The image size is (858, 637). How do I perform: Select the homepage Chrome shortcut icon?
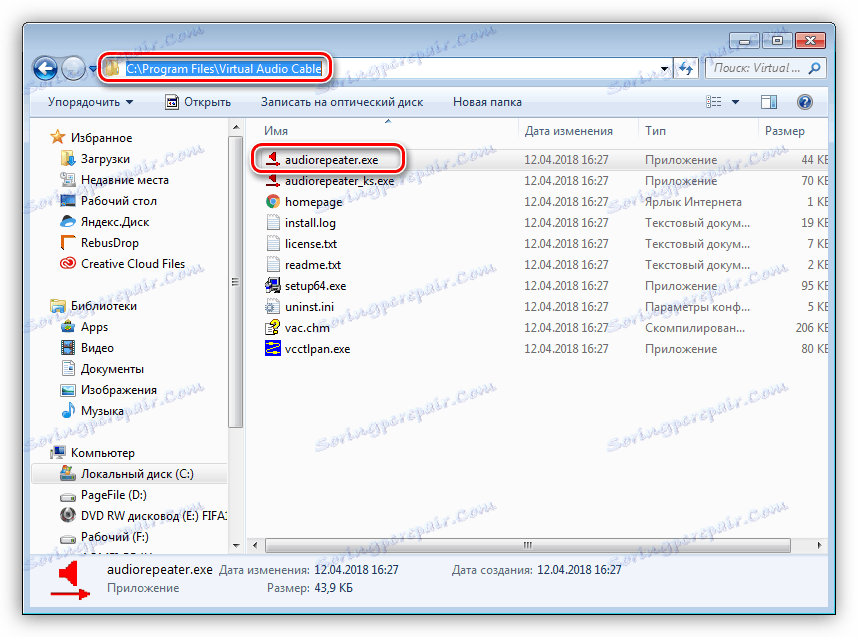[273, 201]
